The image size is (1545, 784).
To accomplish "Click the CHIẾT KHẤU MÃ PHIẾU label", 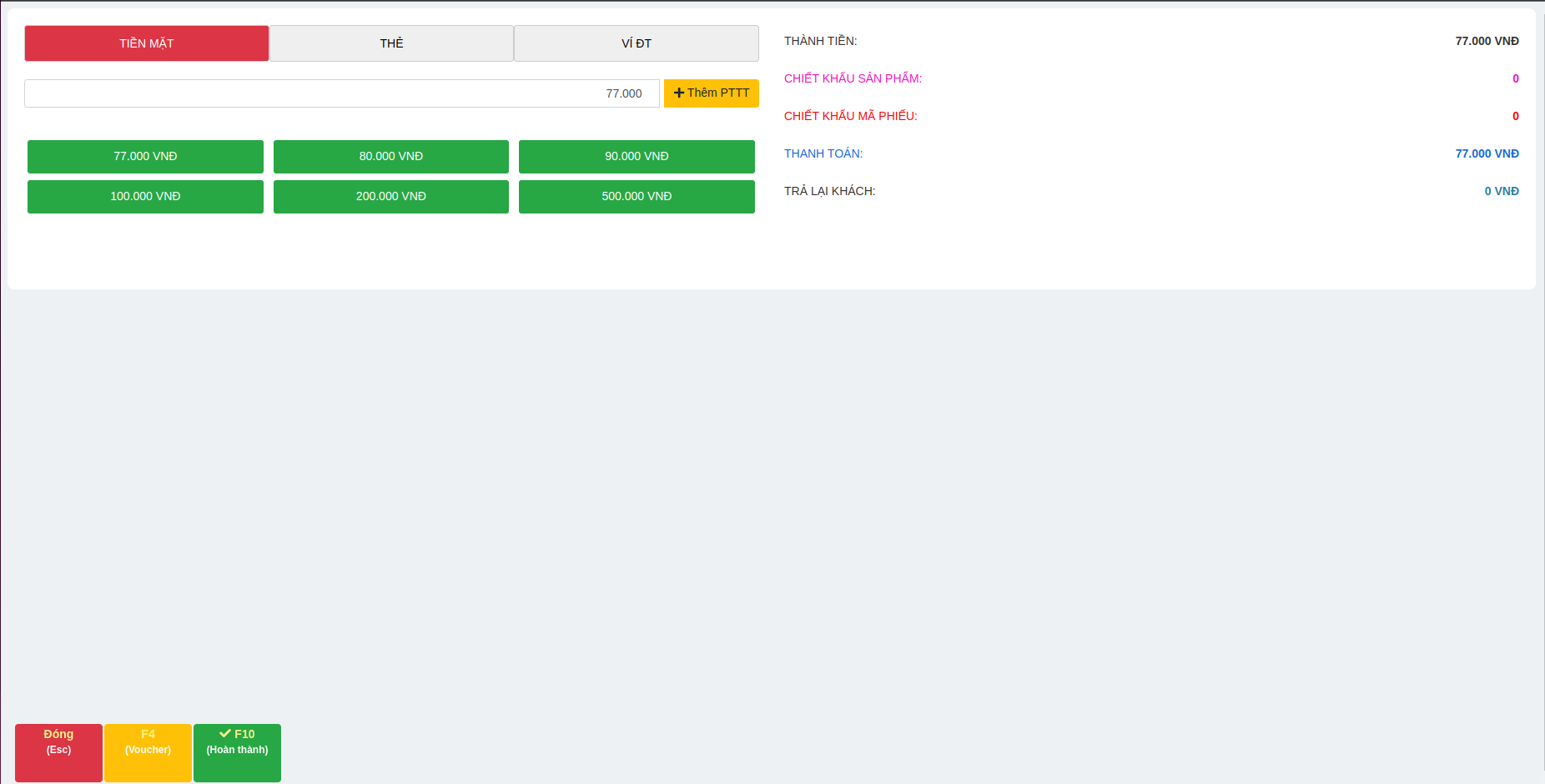I will pos(850,116).
